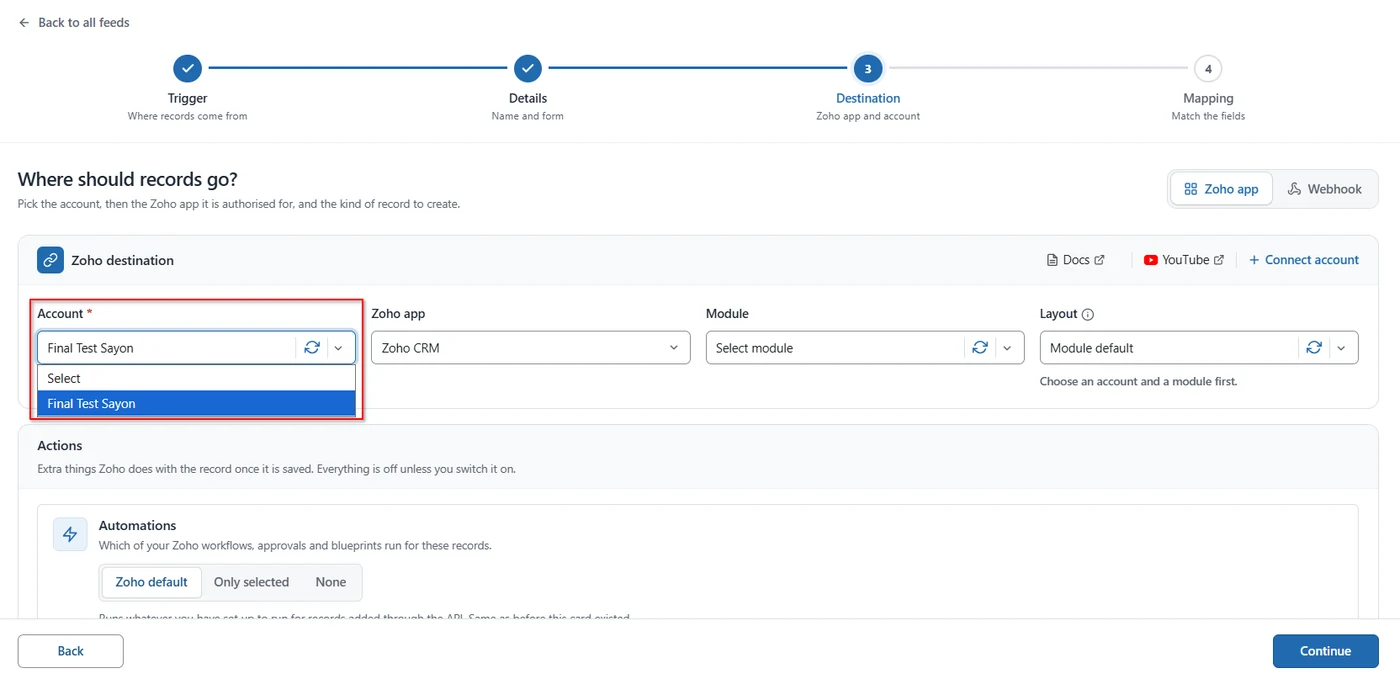
Task: Switch to the Zoho app tab
Action: click(x=1221, y=189)
